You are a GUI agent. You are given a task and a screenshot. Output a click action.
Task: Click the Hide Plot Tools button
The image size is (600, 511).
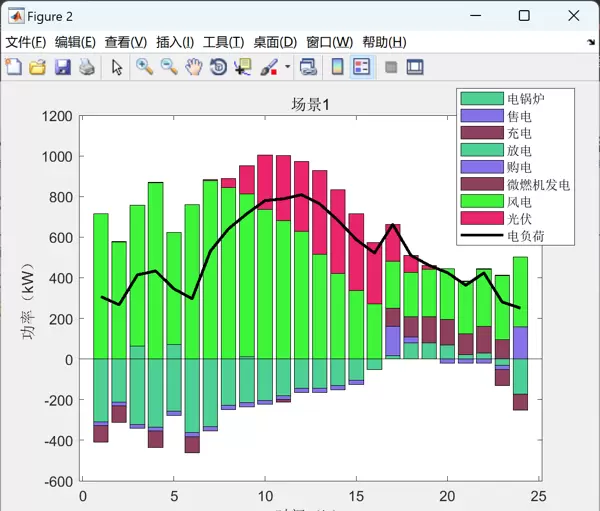pos(390,67)
